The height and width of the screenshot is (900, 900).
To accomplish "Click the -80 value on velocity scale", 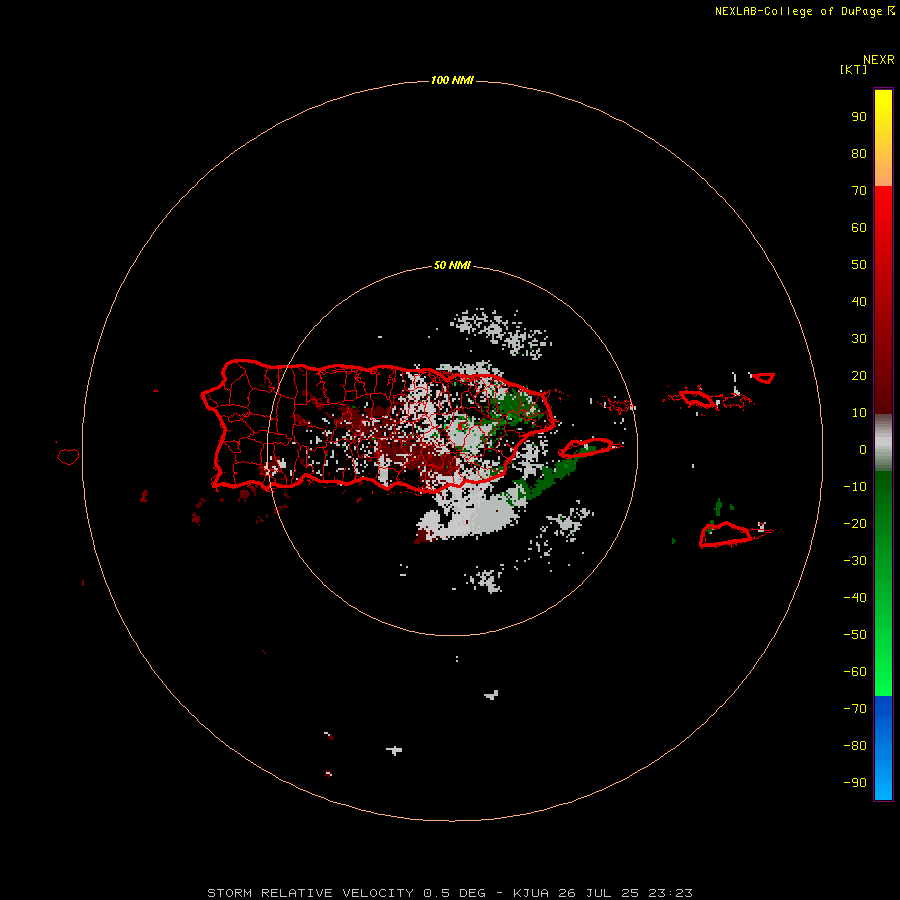I will pos(855,746).
